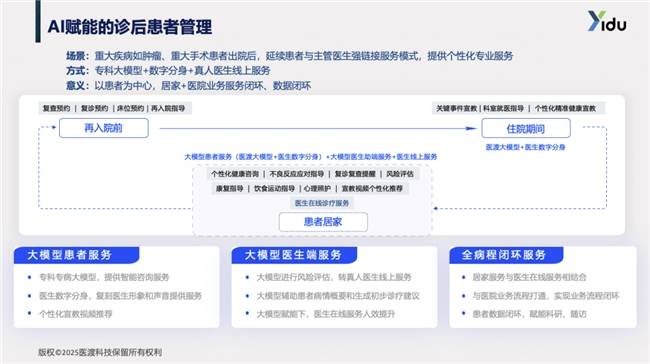Click the '床位预约' tag
The width and height of the screenshot is (650, 364).
coord(131,109)
